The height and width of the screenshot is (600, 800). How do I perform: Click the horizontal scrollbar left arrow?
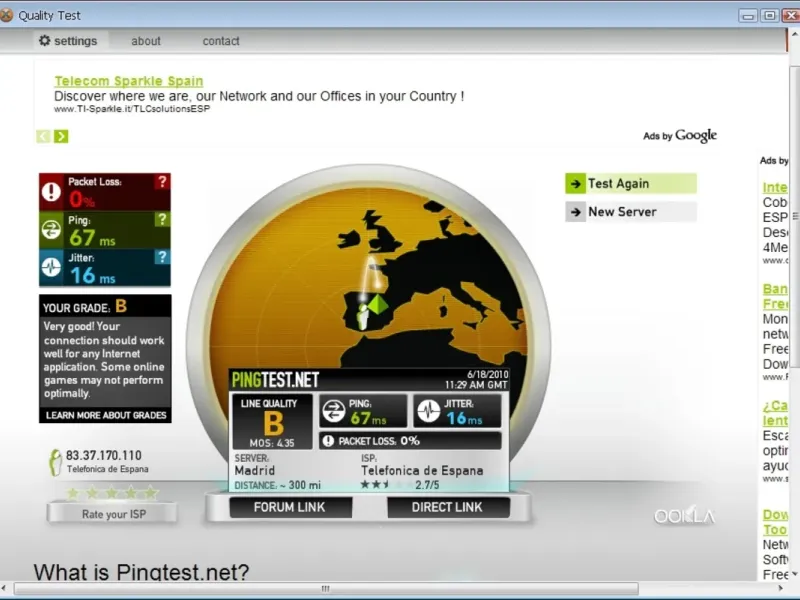[4, 589]
